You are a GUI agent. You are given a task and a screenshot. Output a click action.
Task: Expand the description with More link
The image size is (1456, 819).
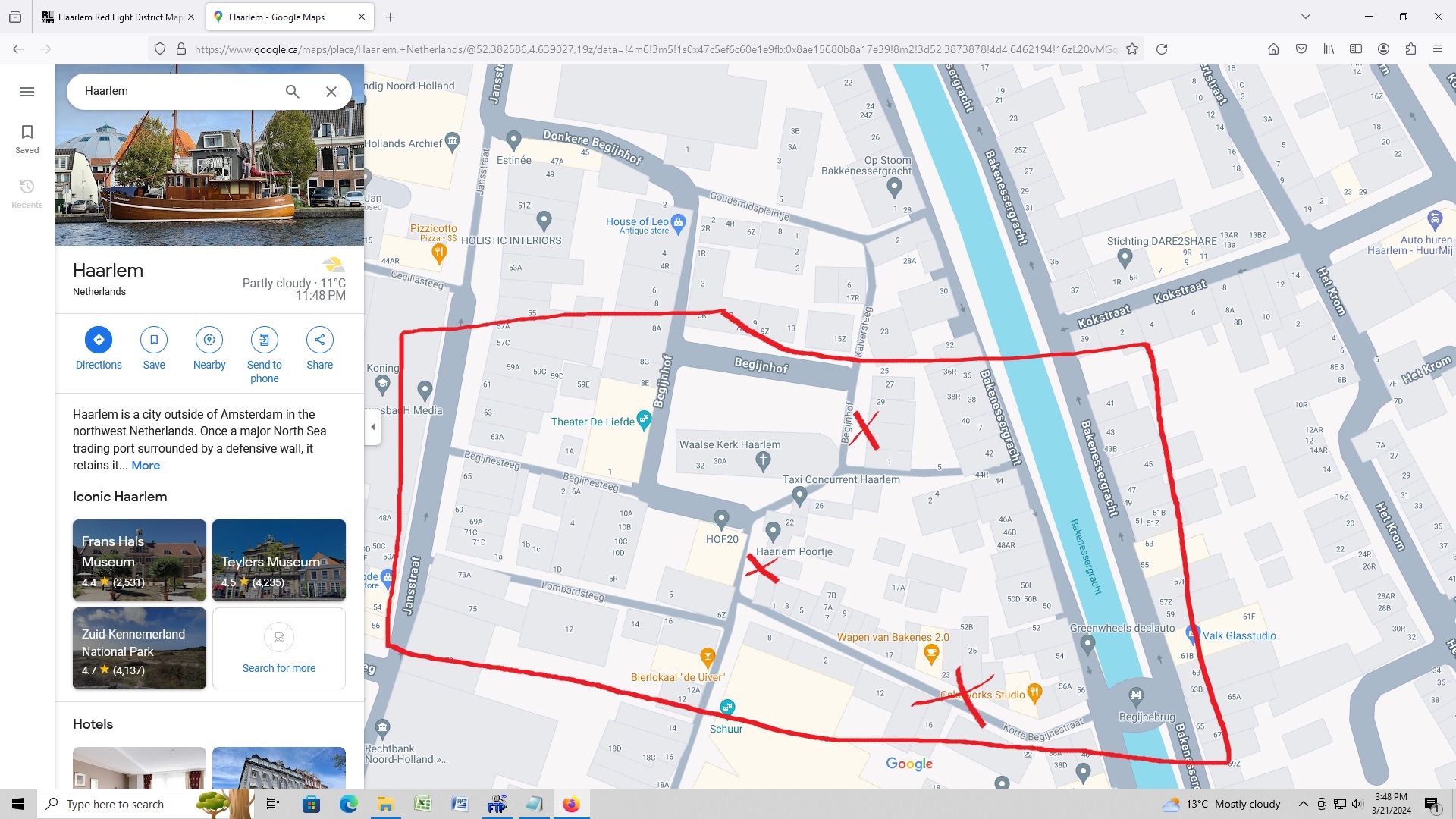pyautogui.click(x=146, y=466)
